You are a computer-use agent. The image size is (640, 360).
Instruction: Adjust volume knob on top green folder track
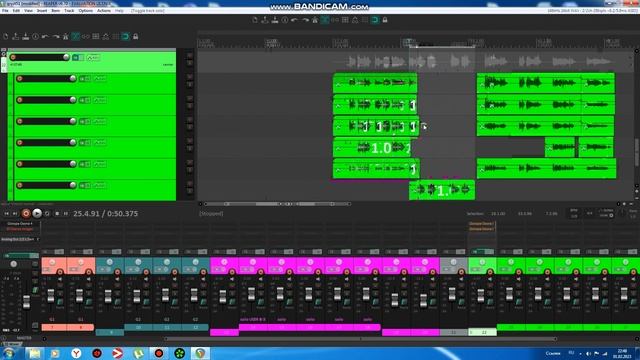66,57
